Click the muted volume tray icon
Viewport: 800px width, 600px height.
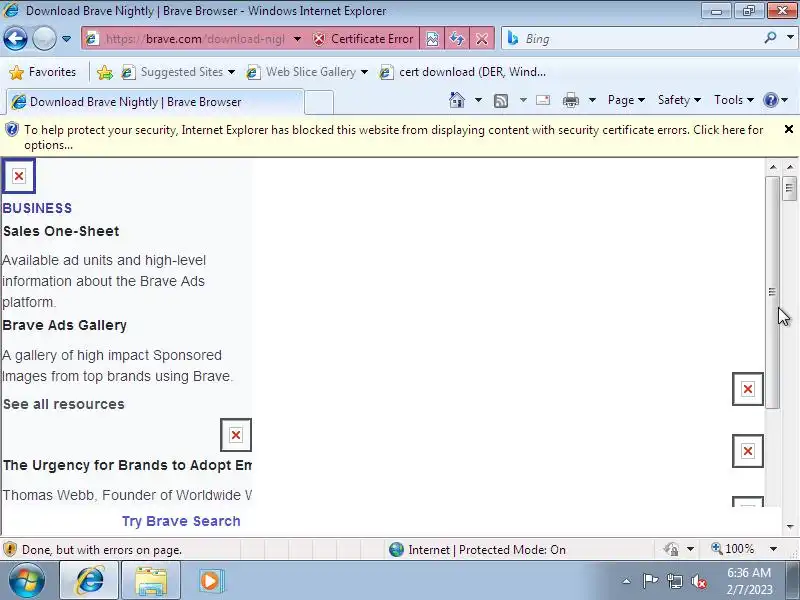point(698,581)
